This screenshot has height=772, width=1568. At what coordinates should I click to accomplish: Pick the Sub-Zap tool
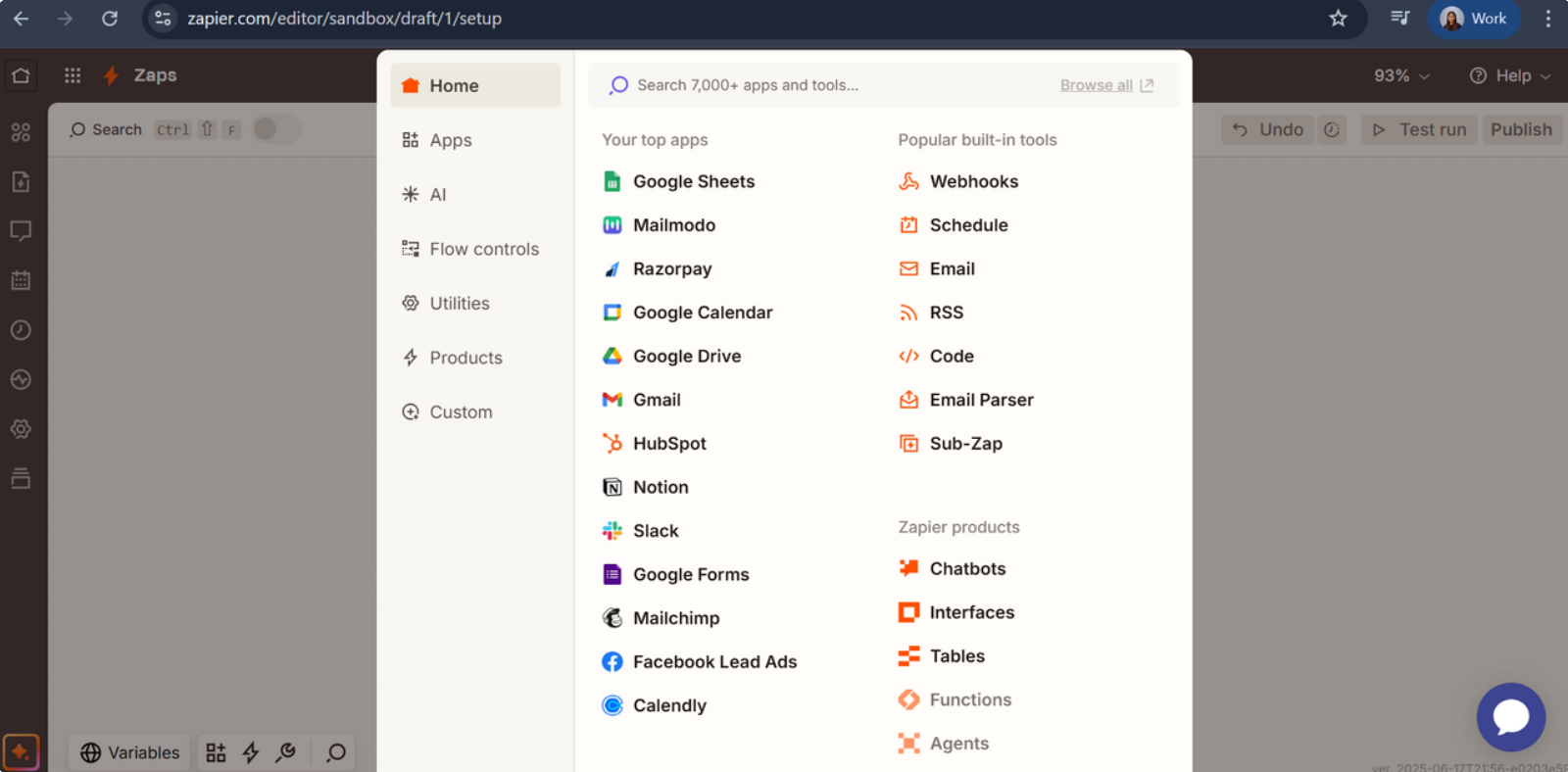pos(951,444)
